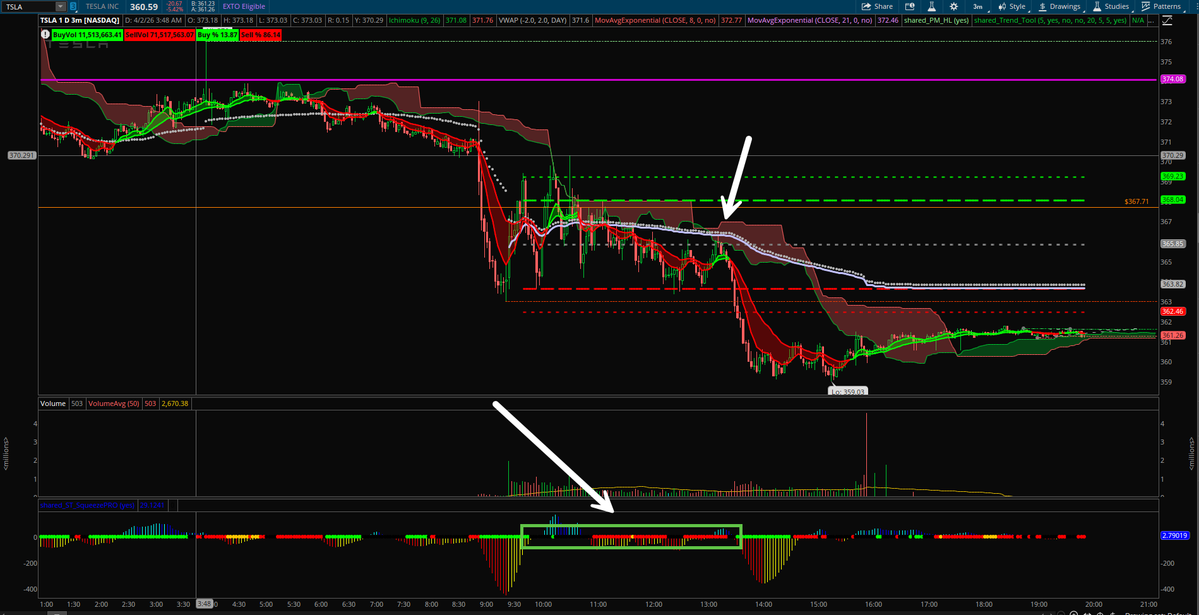Click the EXTO Eligible label
The width and height of the screenshot is (1199, 615).
click(x=245, y=6)
